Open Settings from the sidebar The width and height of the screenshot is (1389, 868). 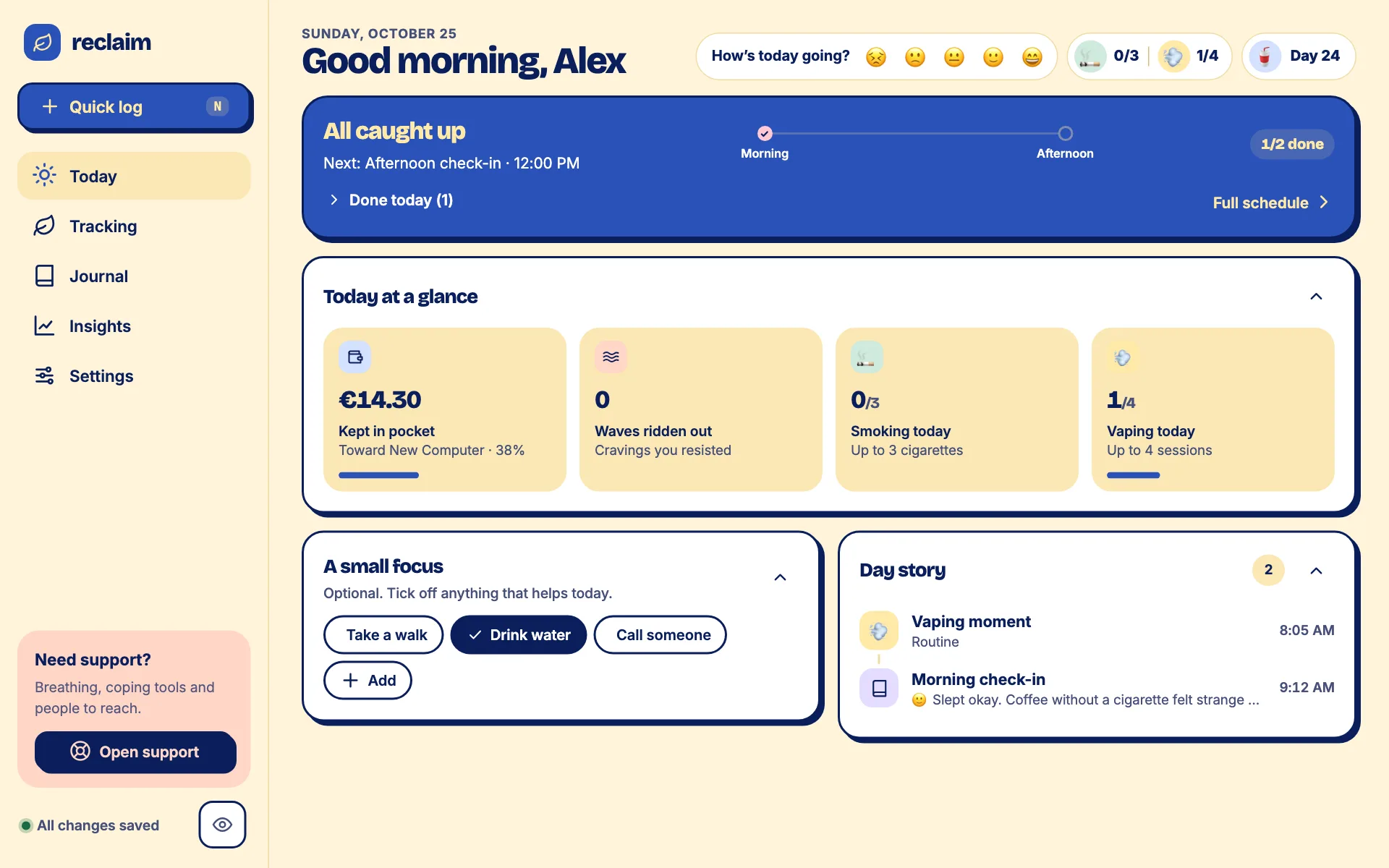click(135, 376)
